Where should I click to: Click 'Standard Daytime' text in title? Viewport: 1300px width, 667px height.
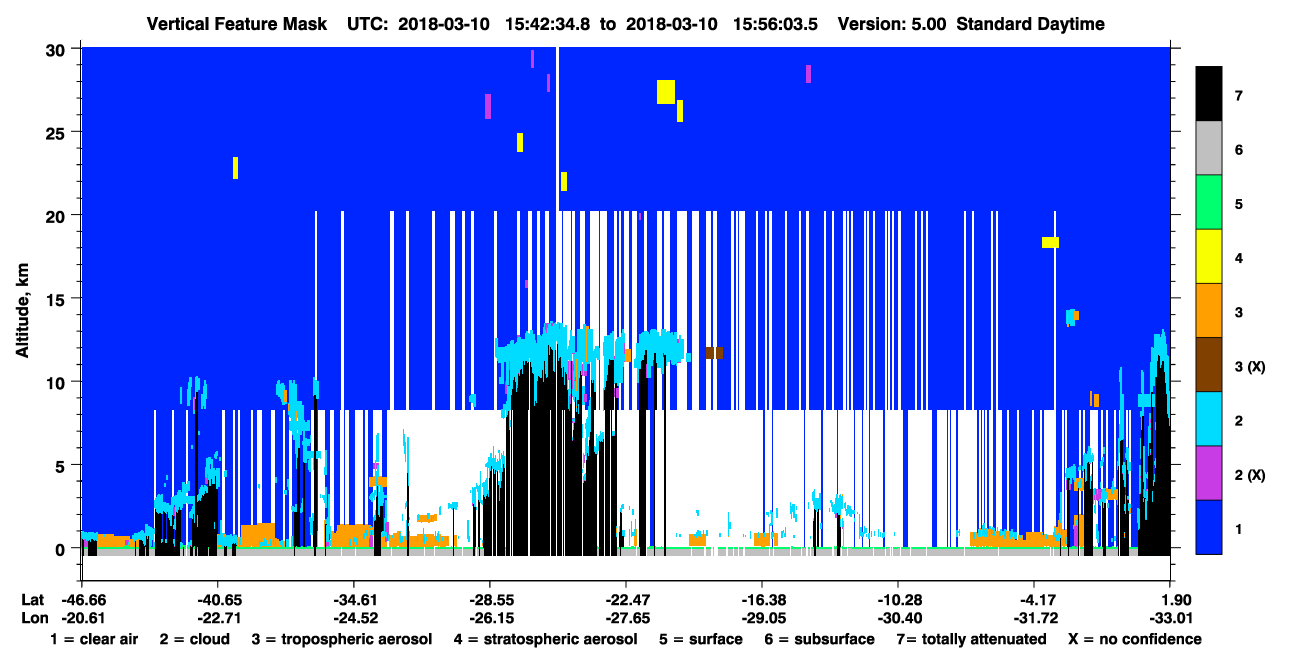1030,24
